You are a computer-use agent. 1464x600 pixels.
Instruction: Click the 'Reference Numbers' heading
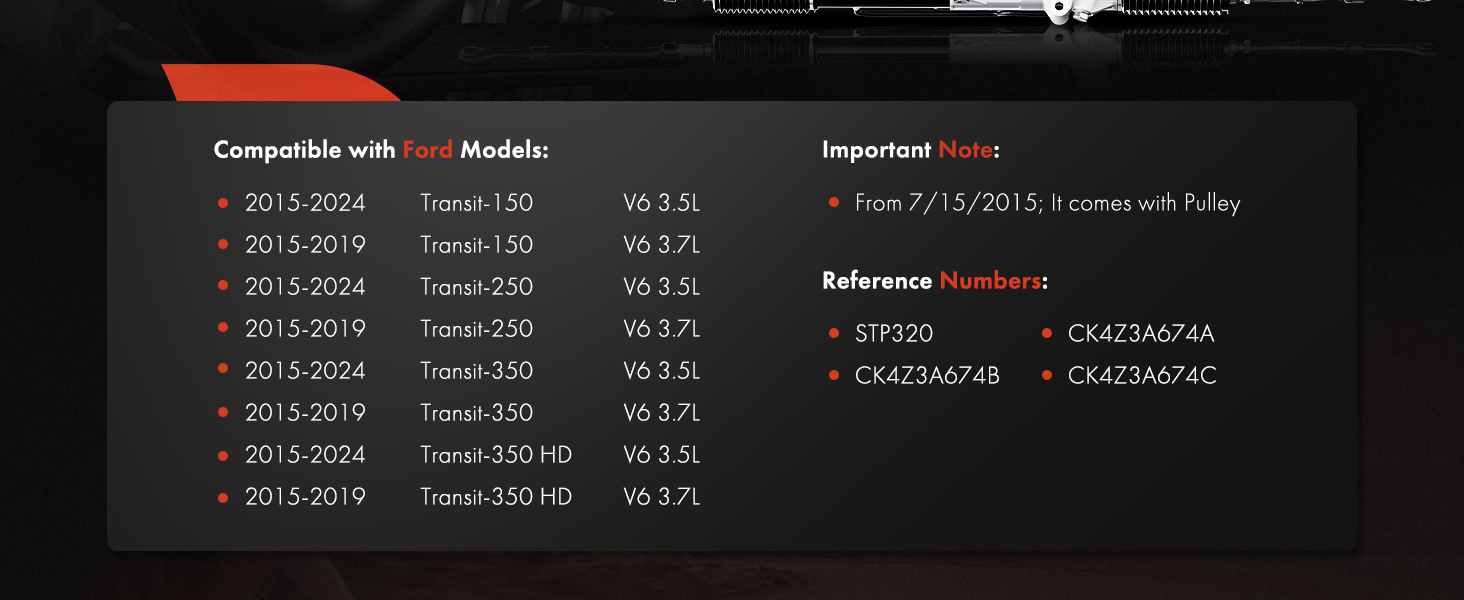pos(935,281)
